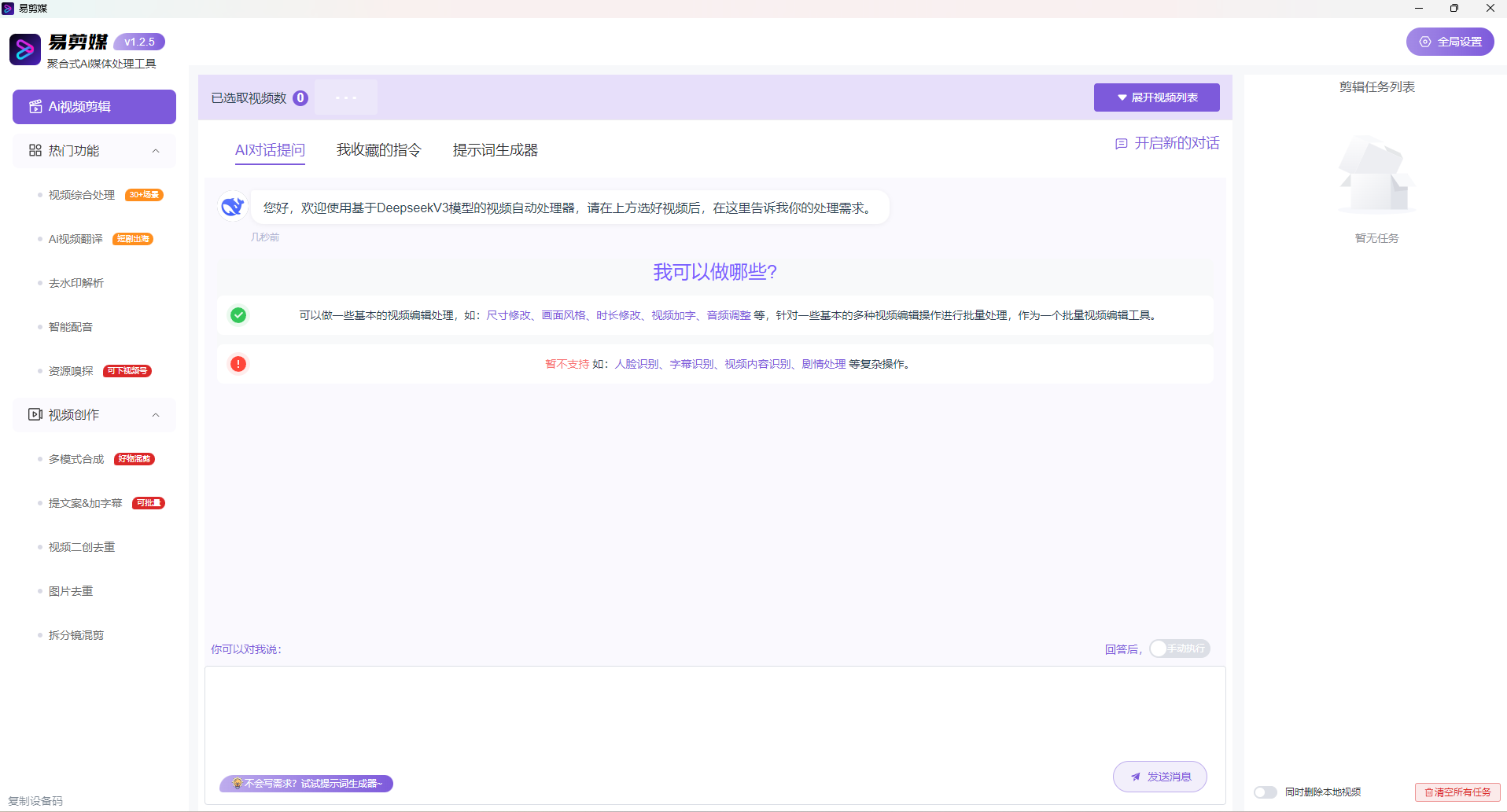Switch to 提示词生成器 tab
The image size is (1507, 812).
coord(496,150)
